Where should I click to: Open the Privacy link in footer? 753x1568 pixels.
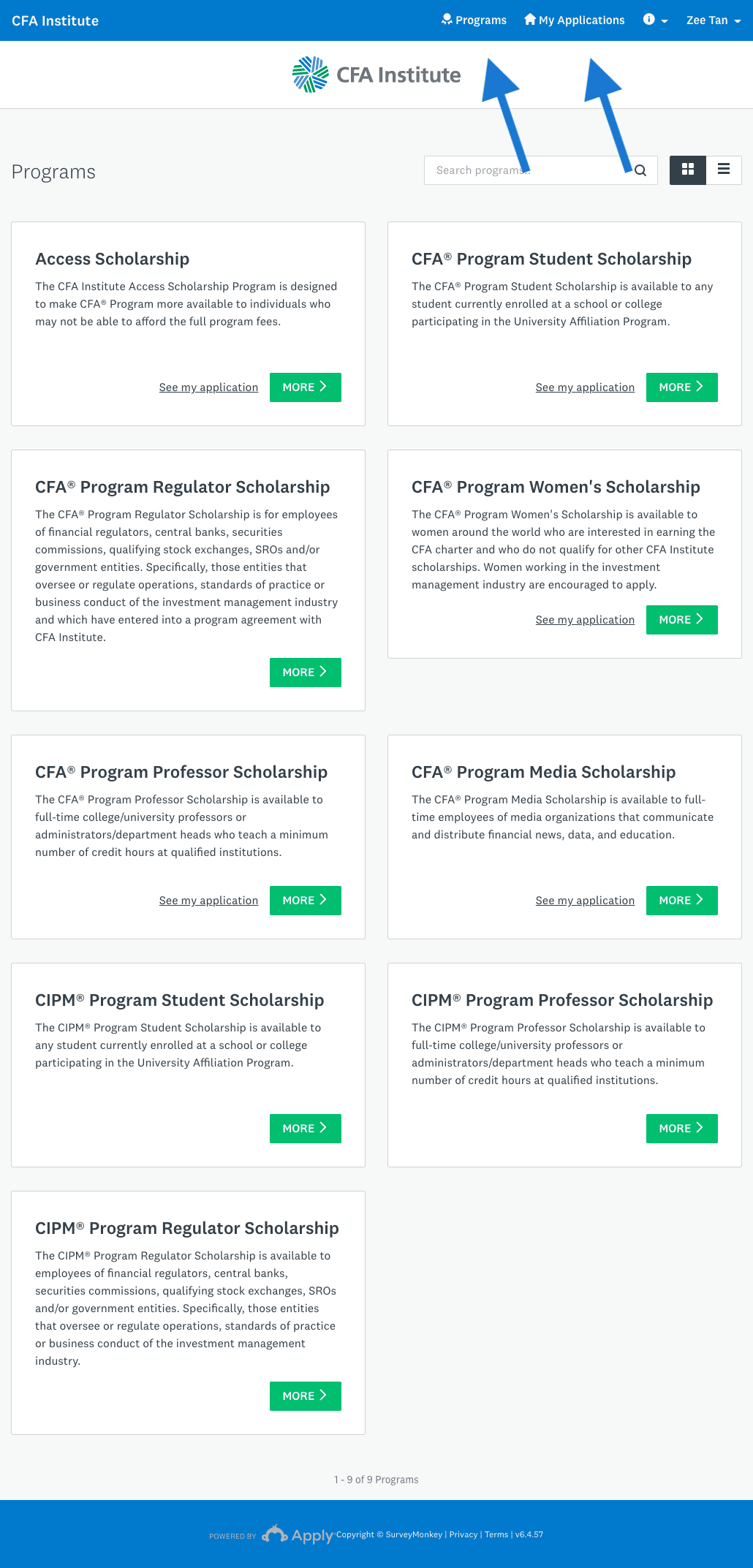point(463,1534)
